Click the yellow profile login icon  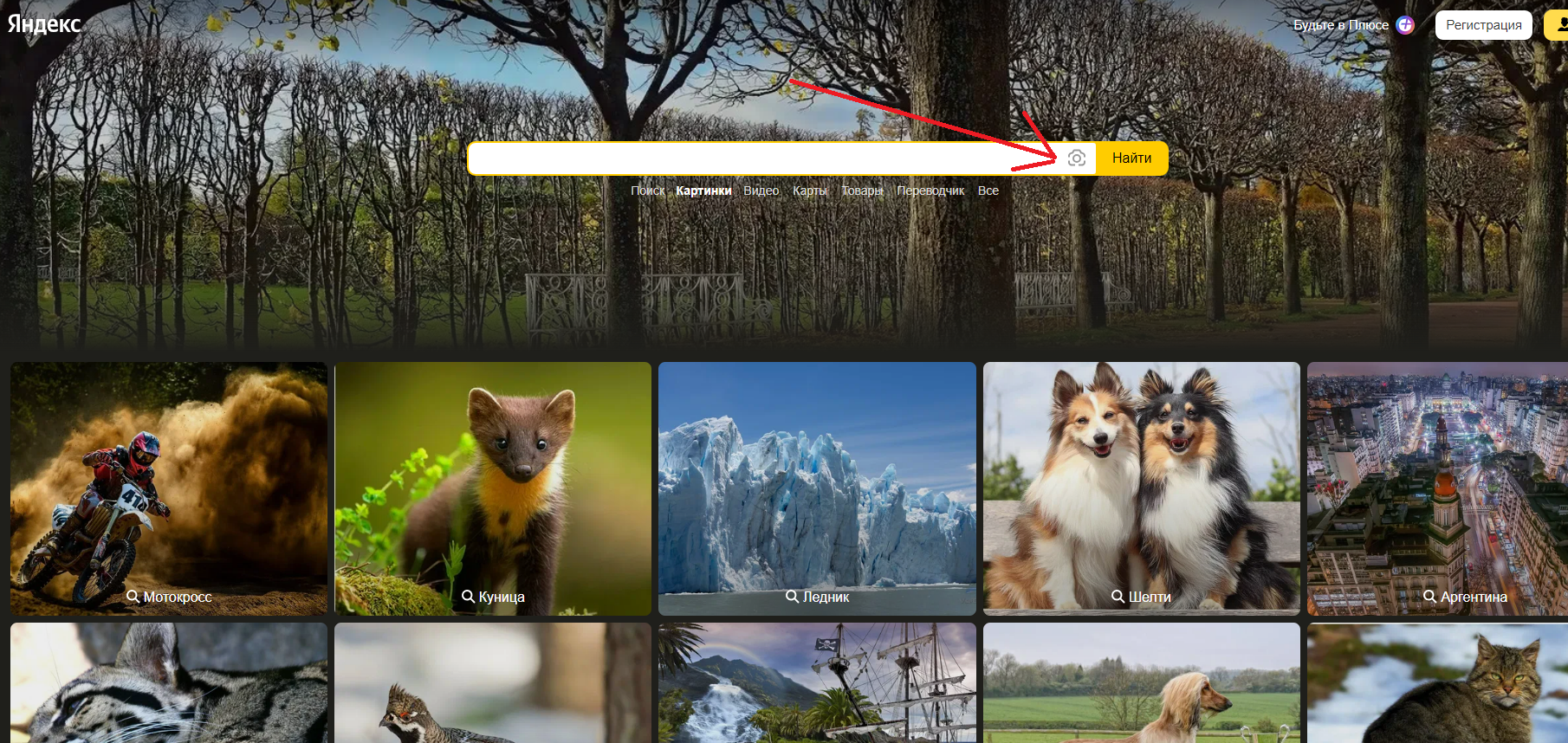pos(1558,25)
